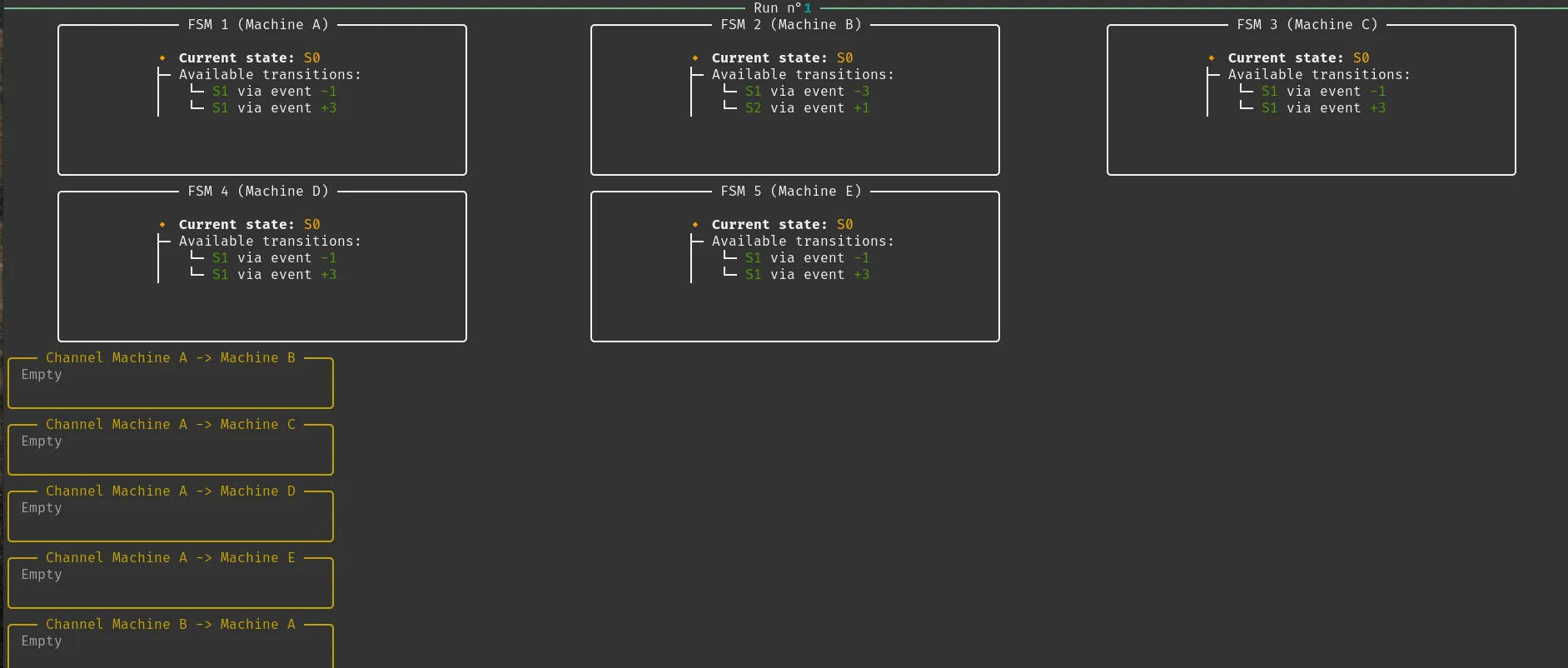Click the FSM 5 (Machine E) panel title

[791, 192]
